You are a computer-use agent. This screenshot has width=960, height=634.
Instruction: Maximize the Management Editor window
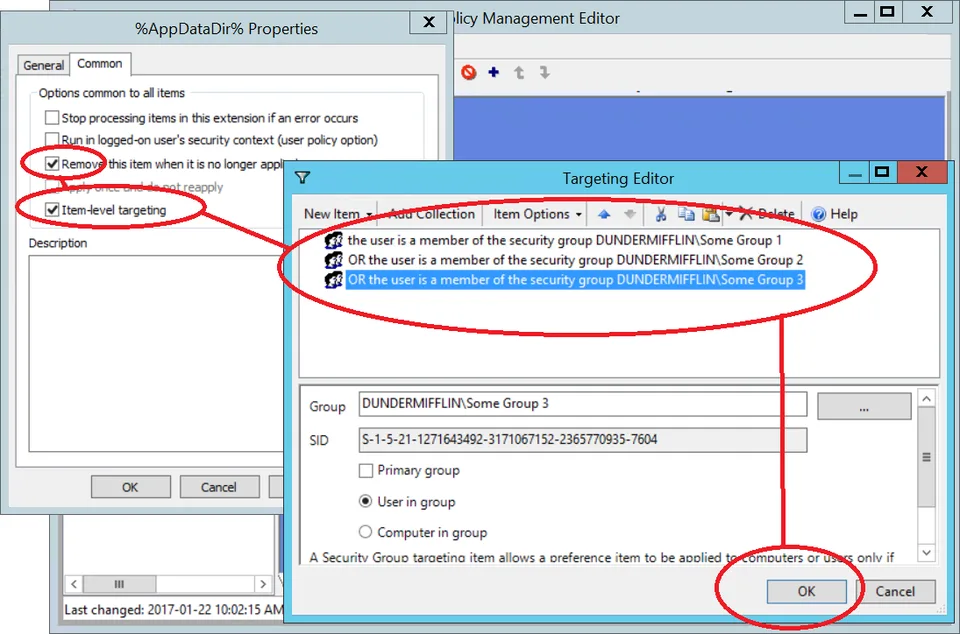(887, 11)
